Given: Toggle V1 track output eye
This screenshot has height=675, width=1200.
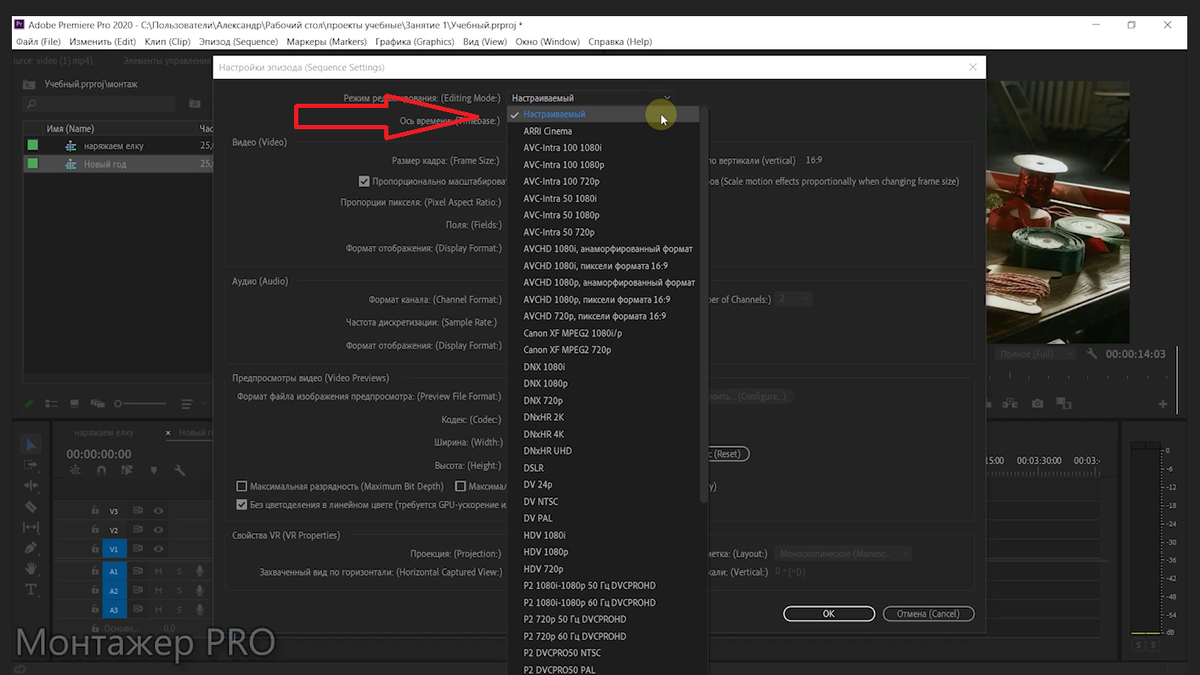Looking at the screenshot, I should pyautogui.click(x=158, y=549).
